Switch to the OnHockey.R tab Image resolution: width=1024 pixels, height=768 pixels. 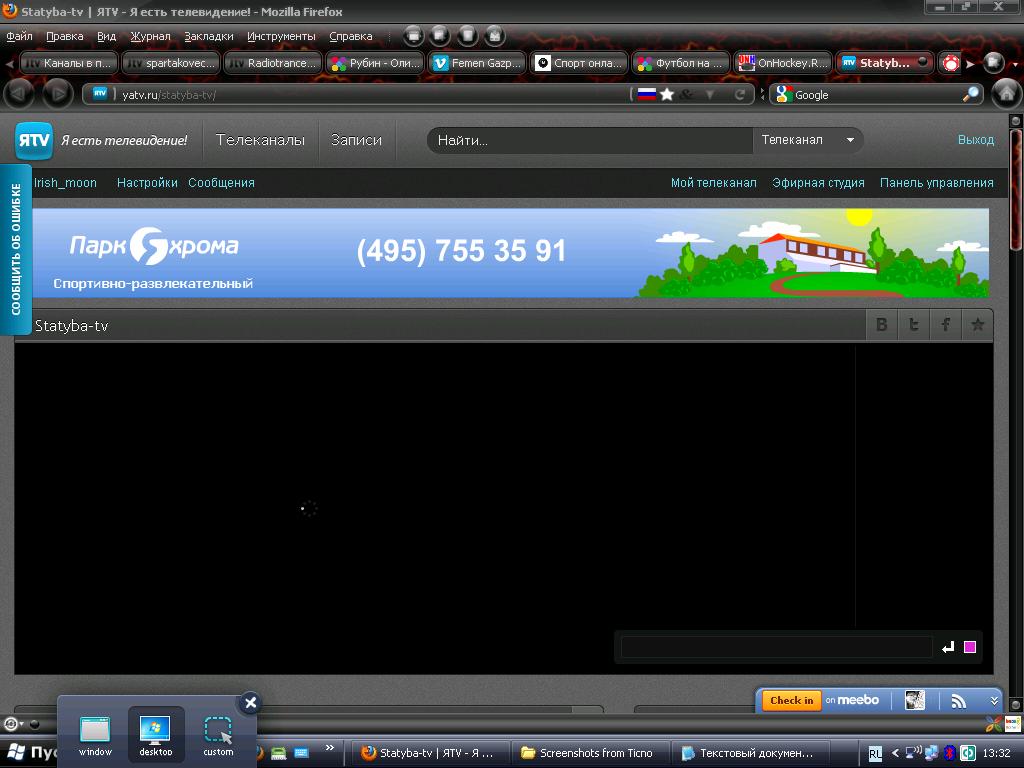click(x=782, y=63)
